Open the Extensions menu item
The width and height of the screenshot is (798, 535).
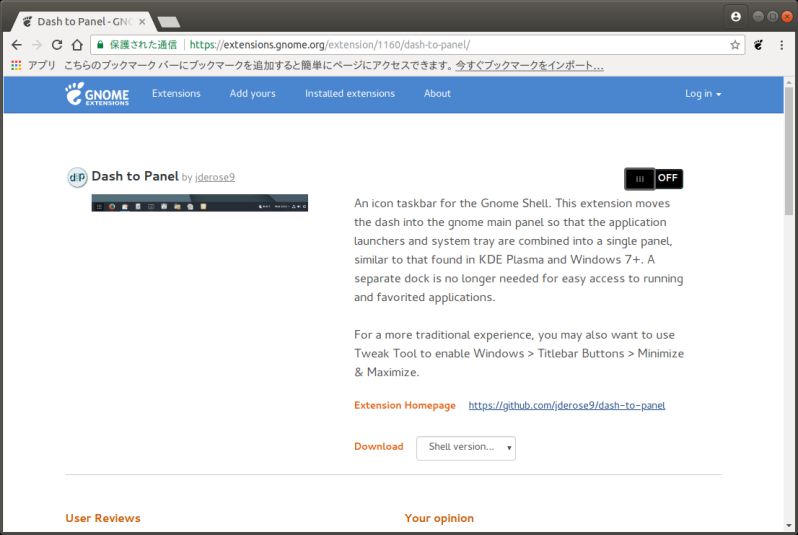176,94
